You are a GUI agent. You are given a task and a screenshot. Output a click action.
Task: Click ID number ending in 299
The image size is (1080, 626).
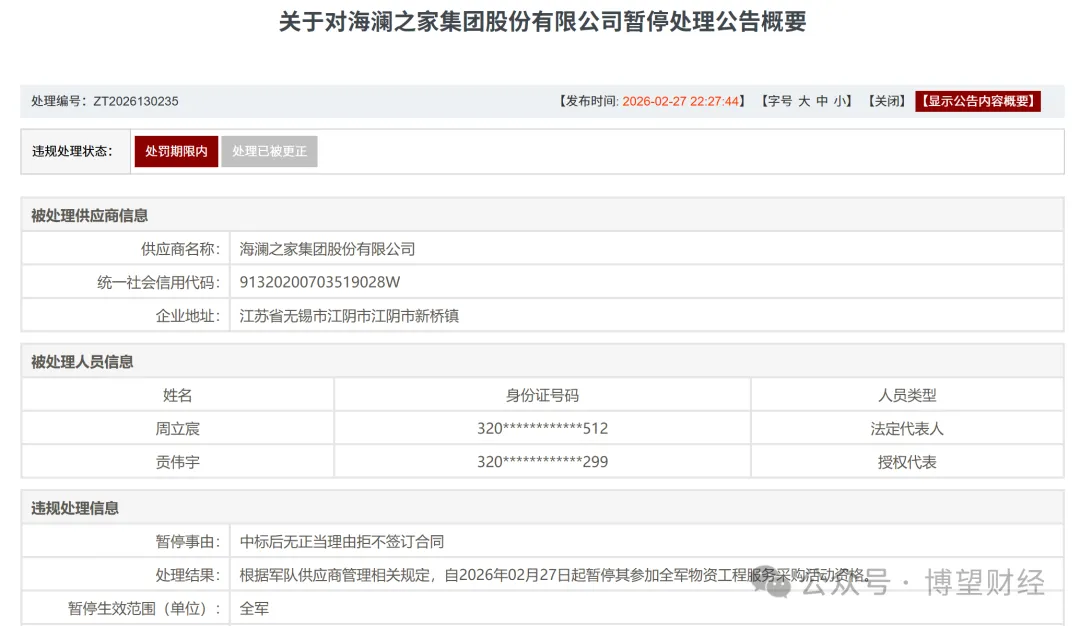pos(542,462)
